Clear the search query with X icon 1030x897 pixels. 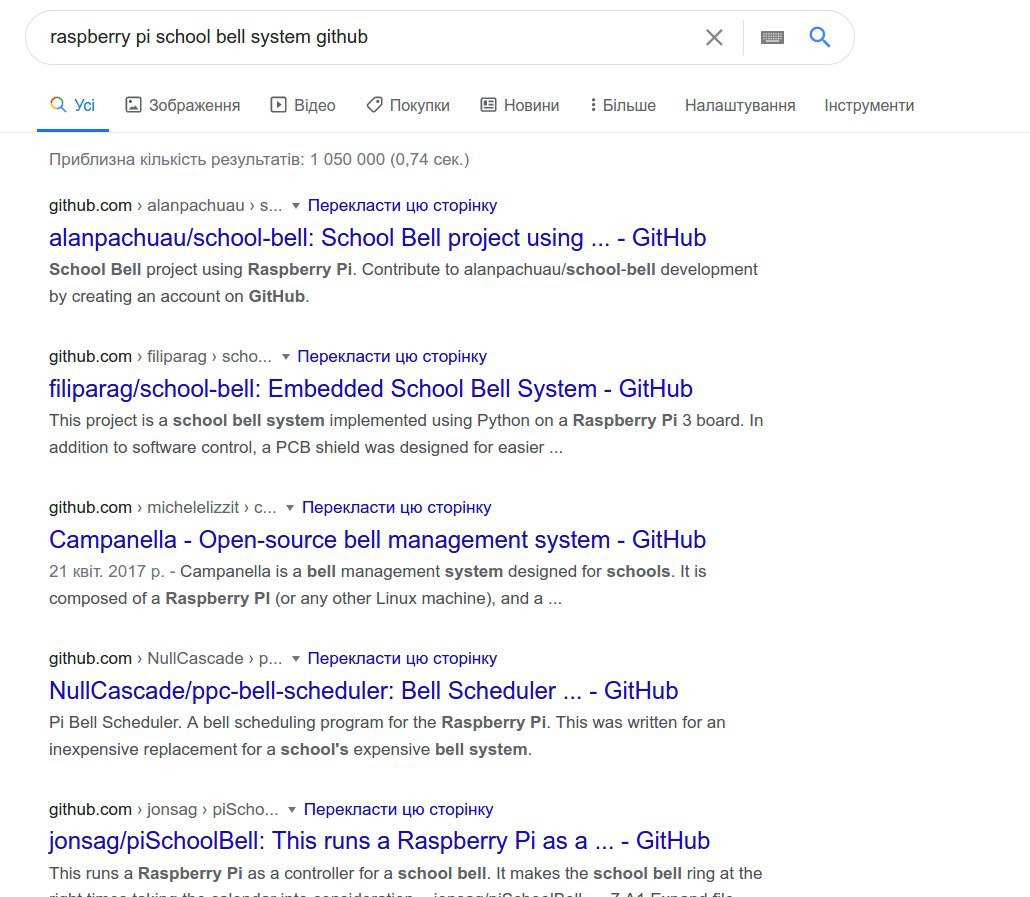pyautogui.click(x=714, y=37)
